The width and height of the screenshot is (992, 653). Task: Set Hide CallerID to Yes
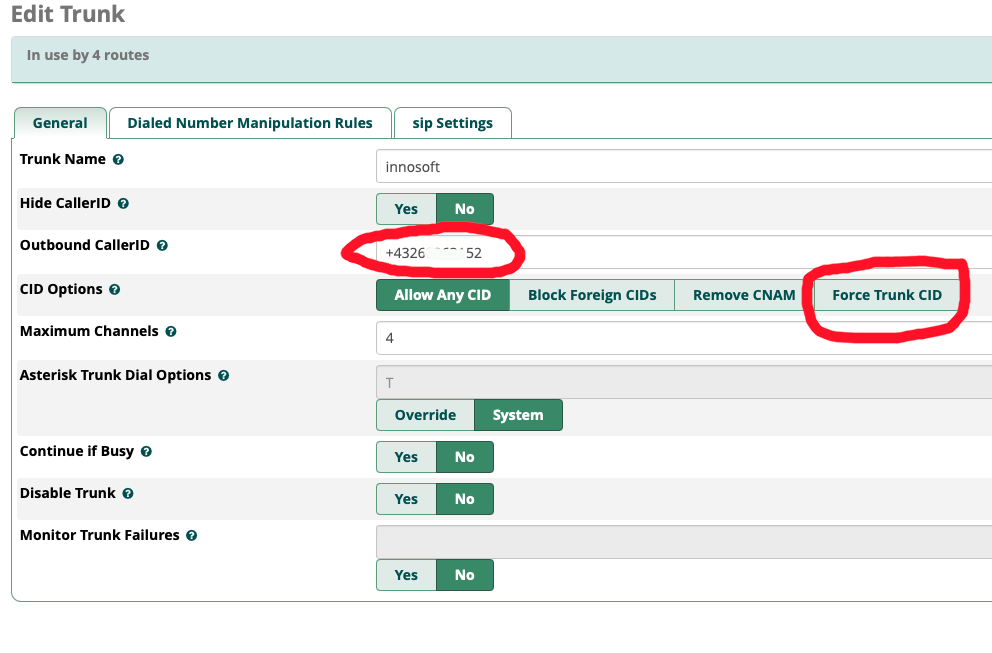(x=406, y=209)
